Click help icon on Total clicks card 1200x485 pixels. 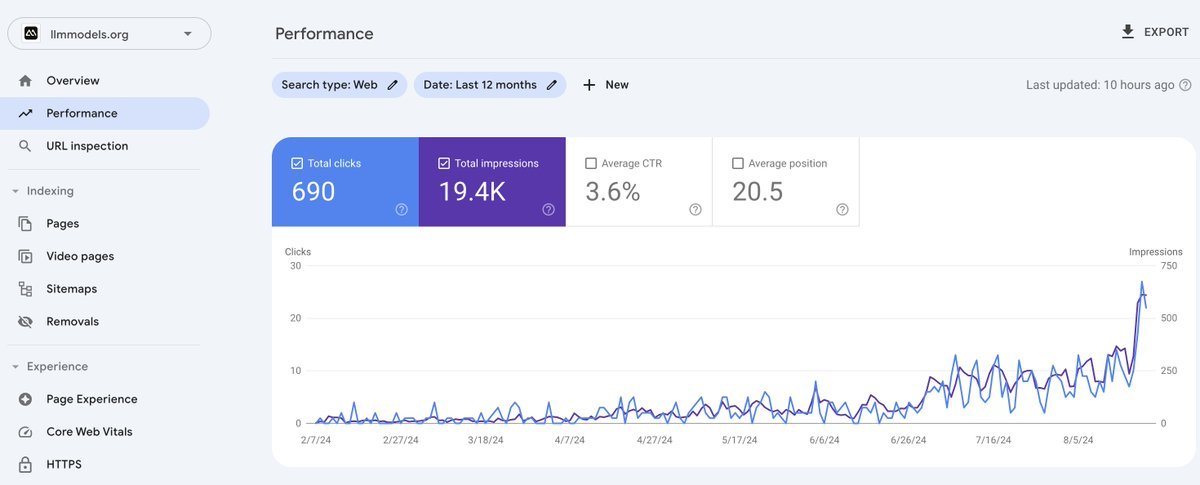pyautogui.click(x=401, y=209)
